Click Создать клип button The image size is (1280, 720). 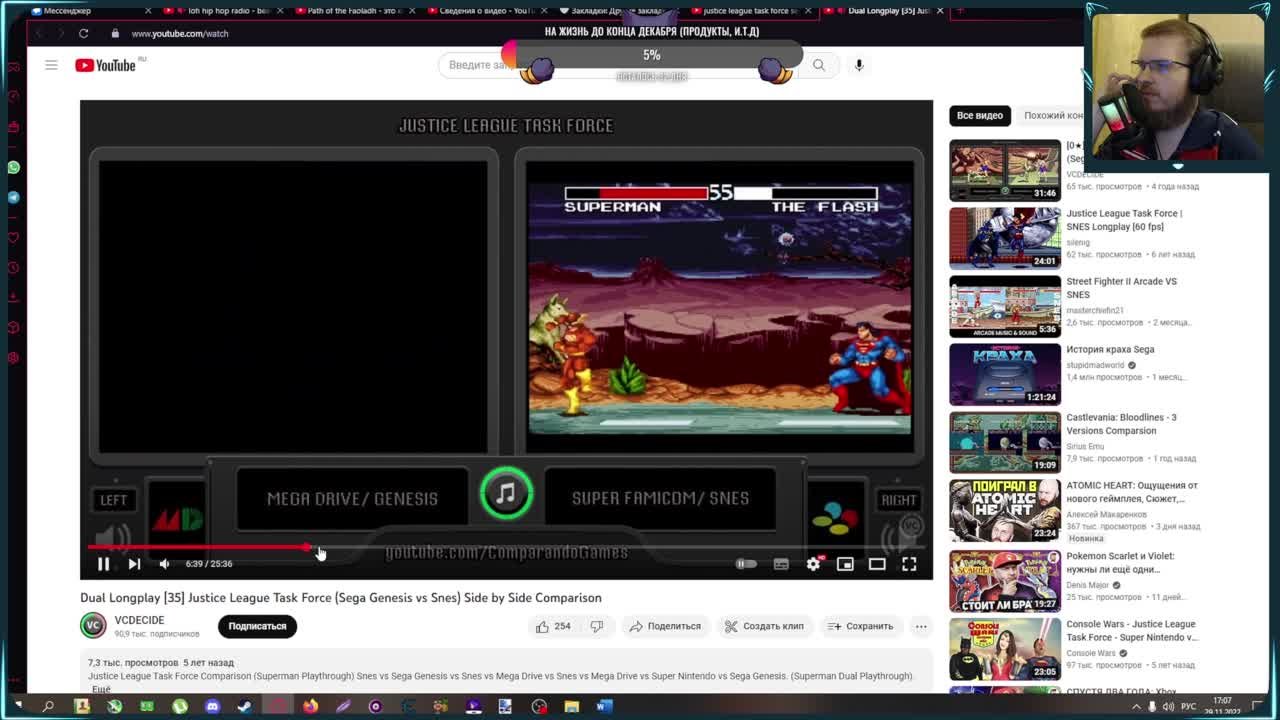(764, 626)
